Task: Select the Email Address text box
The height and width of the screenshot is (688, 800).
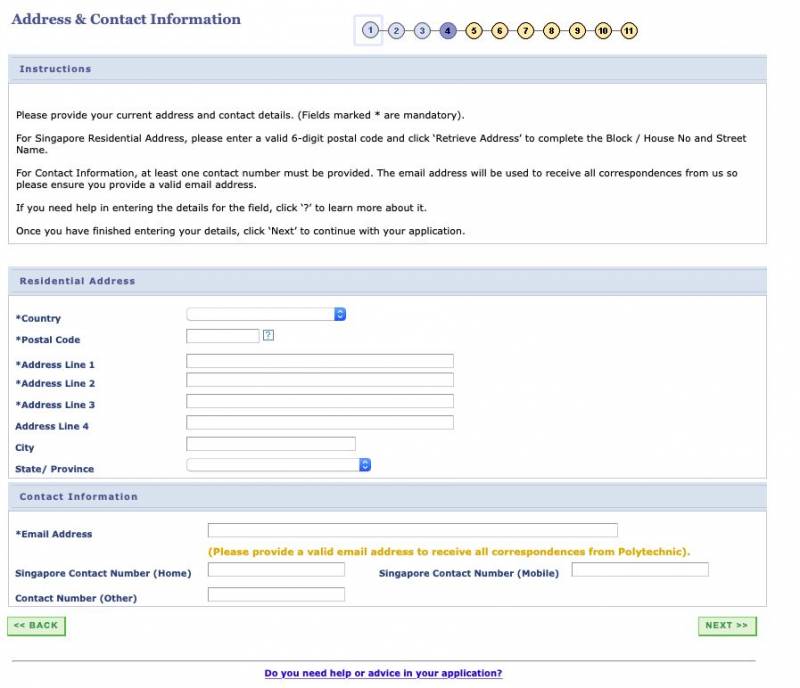Action: (412, 530)
